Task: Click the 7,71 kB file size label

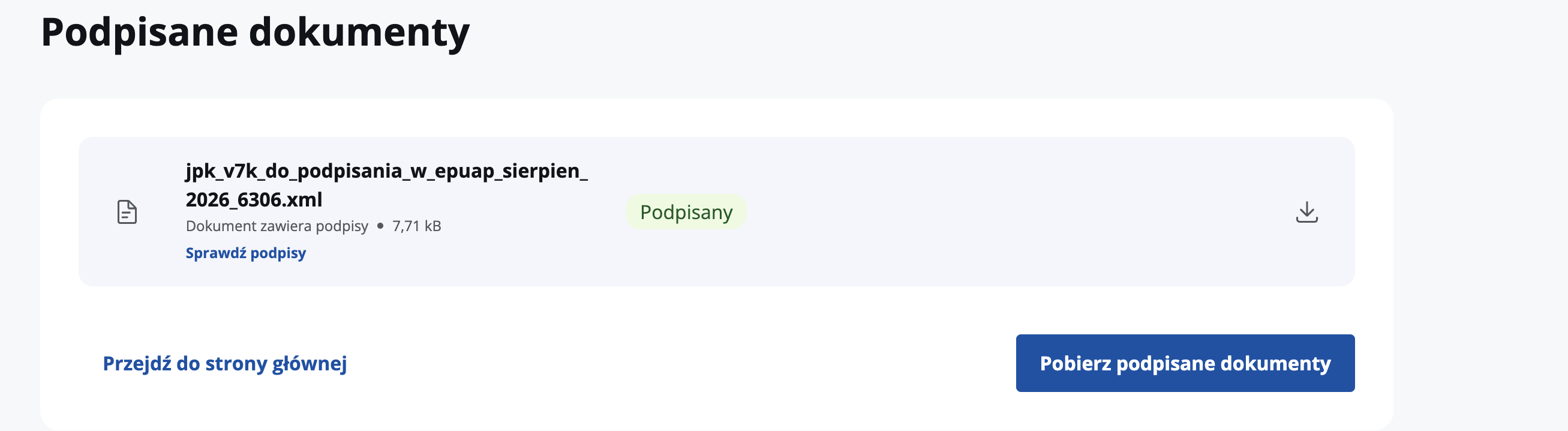Action: pos(417,226)
